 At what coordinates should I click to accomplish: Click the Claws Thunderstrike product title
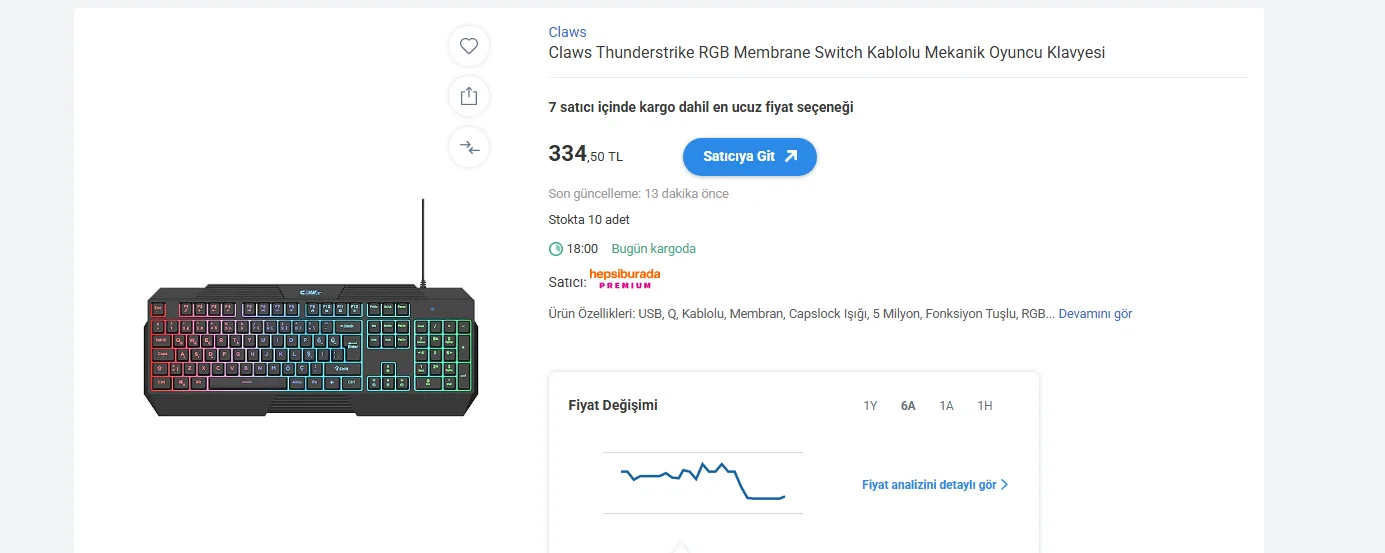tap(826, 53)
